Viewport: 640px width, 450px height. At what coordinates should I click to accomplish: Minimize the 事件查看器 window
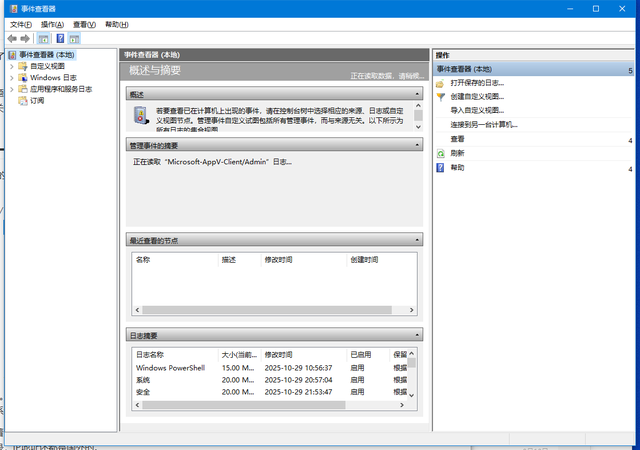coord(570,9)
